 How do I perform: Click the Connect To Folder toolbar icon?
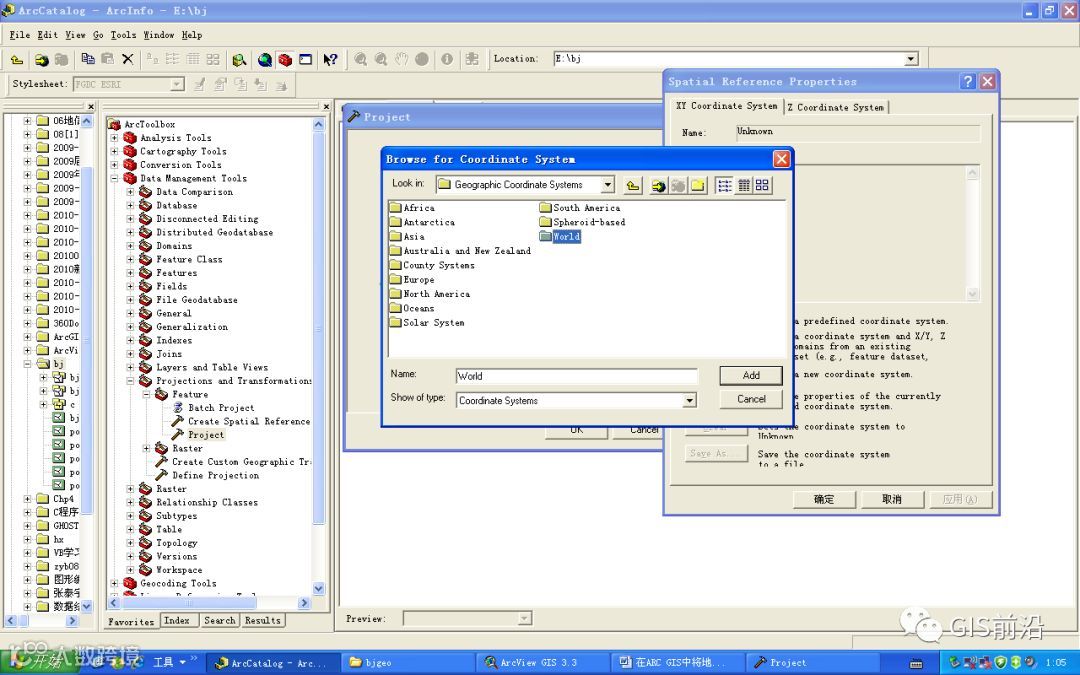(41, 60)
